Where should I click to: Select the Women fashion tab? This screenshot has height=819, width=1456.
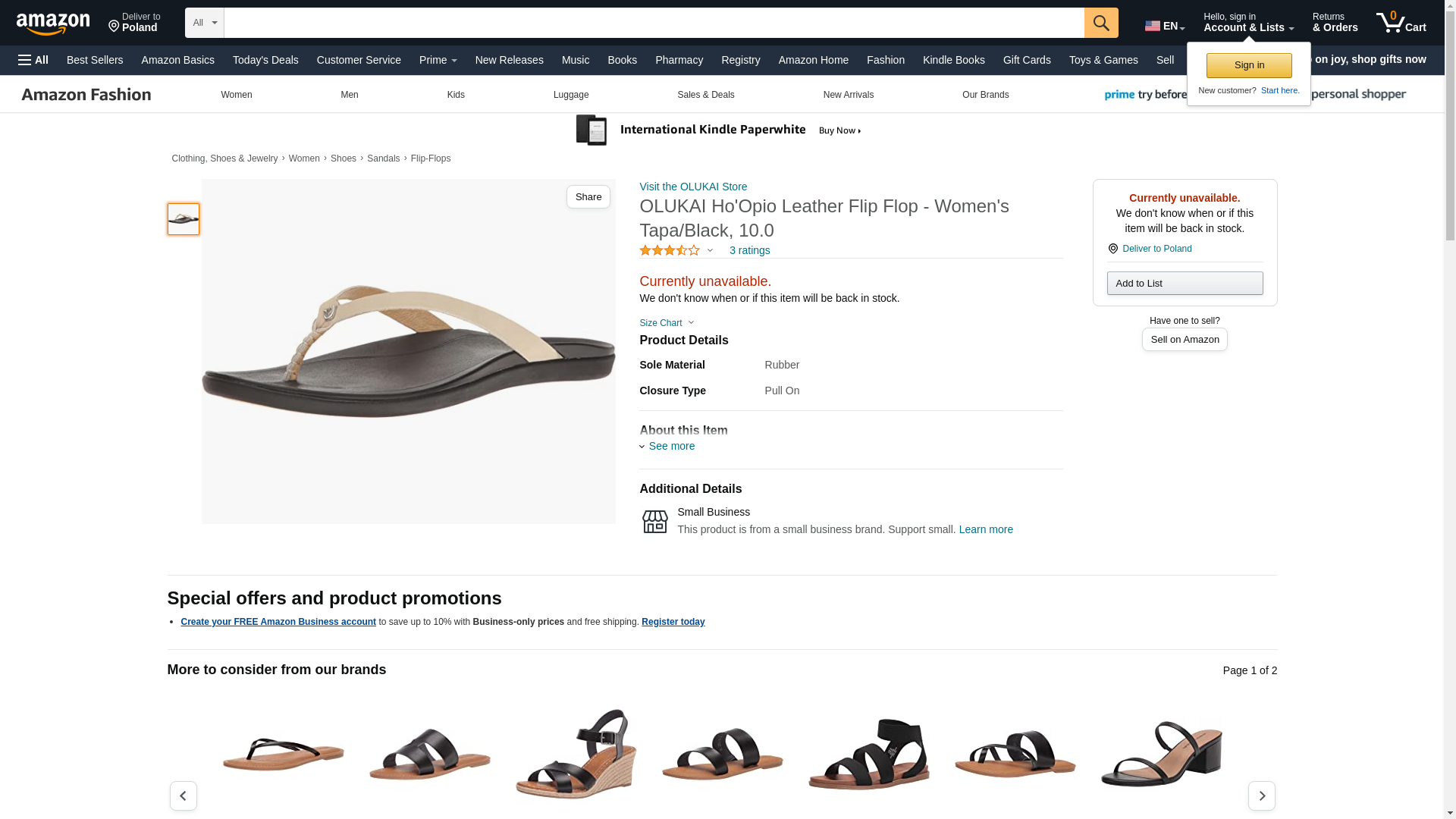point(236,95)
